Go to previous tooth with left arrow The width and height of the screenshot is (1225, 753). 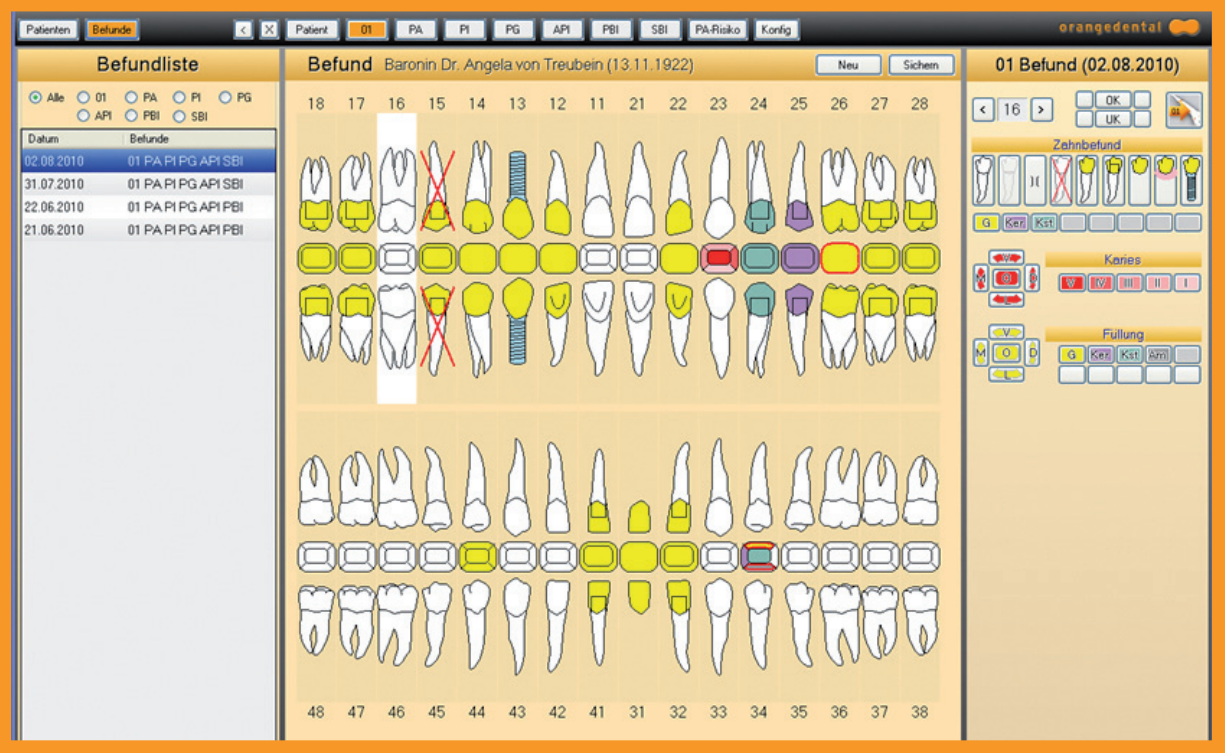pos(983,109)
